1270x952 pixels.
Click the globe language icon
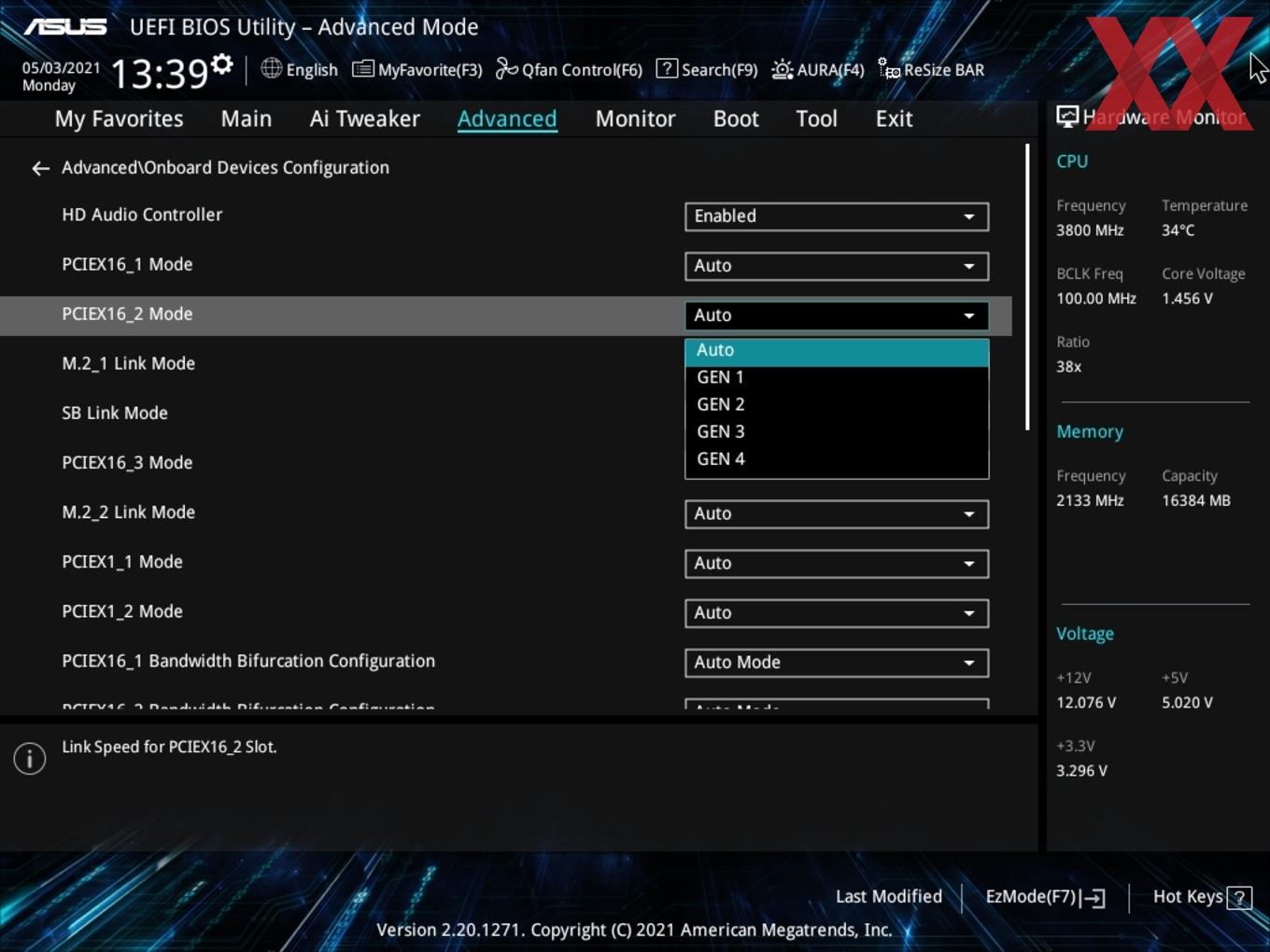(271, 68)
